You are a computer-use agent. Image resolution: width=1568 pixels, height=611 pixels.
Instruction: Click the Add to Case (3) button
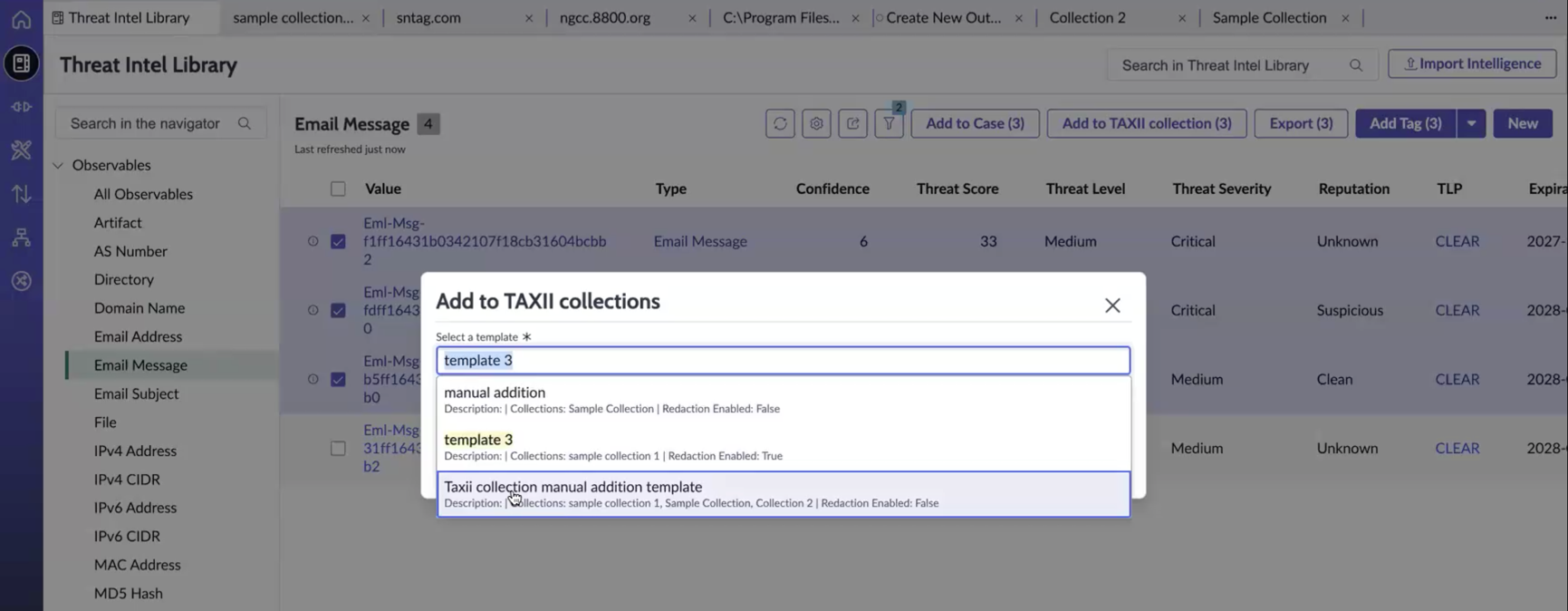975,123
